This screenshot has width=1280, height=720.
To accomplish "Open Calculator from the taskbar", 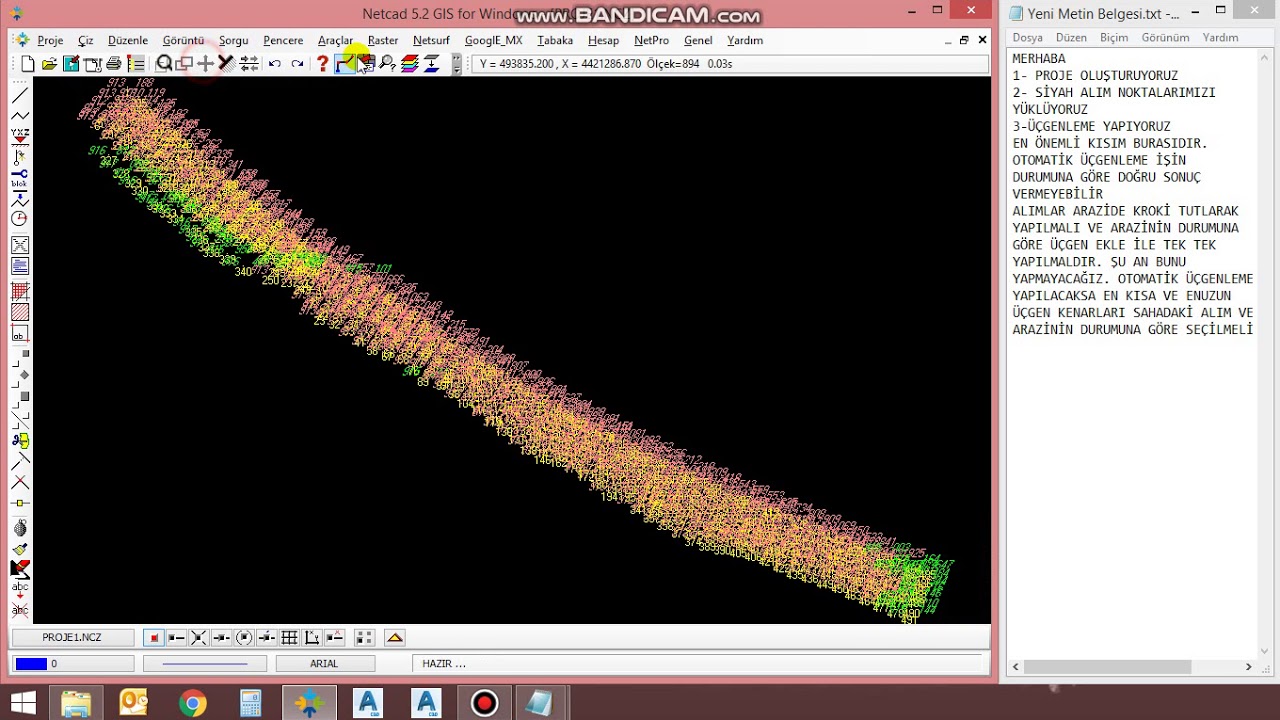I will [x=250, y=703].
